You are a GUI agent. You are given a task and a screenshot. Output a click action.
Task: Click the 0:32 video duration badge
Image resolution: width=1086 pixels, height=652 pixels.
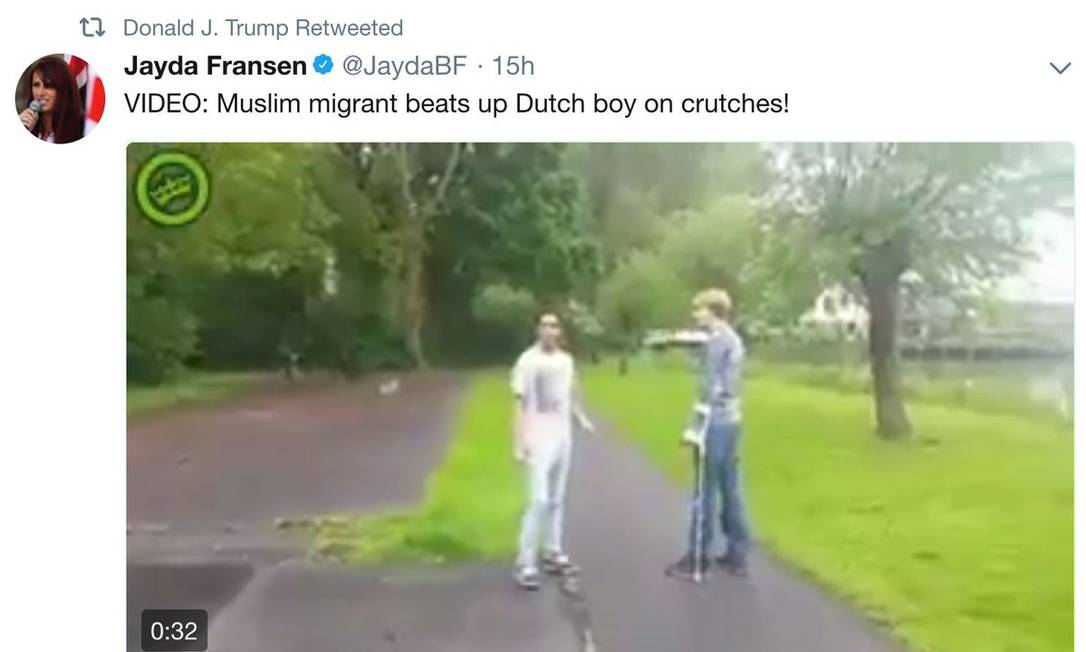174,631
